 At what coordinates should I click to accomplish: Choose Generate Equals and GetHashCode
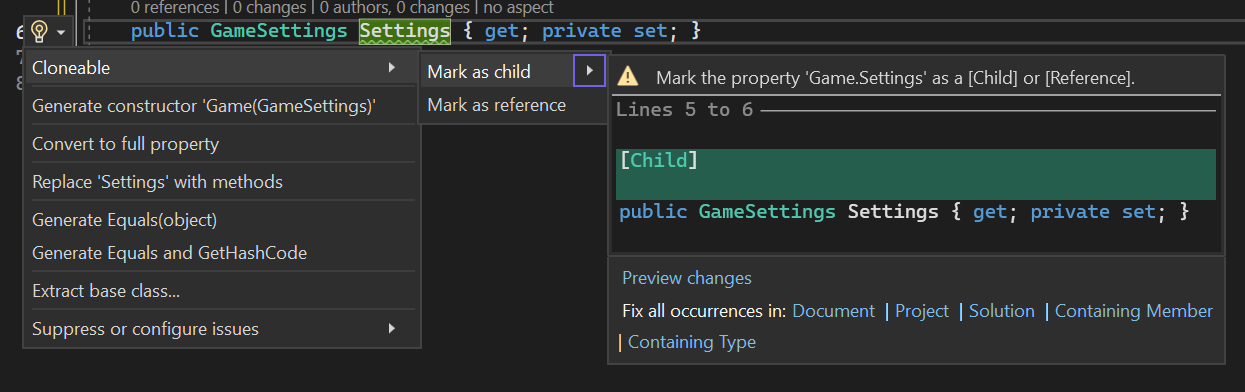tap(221, 253)
